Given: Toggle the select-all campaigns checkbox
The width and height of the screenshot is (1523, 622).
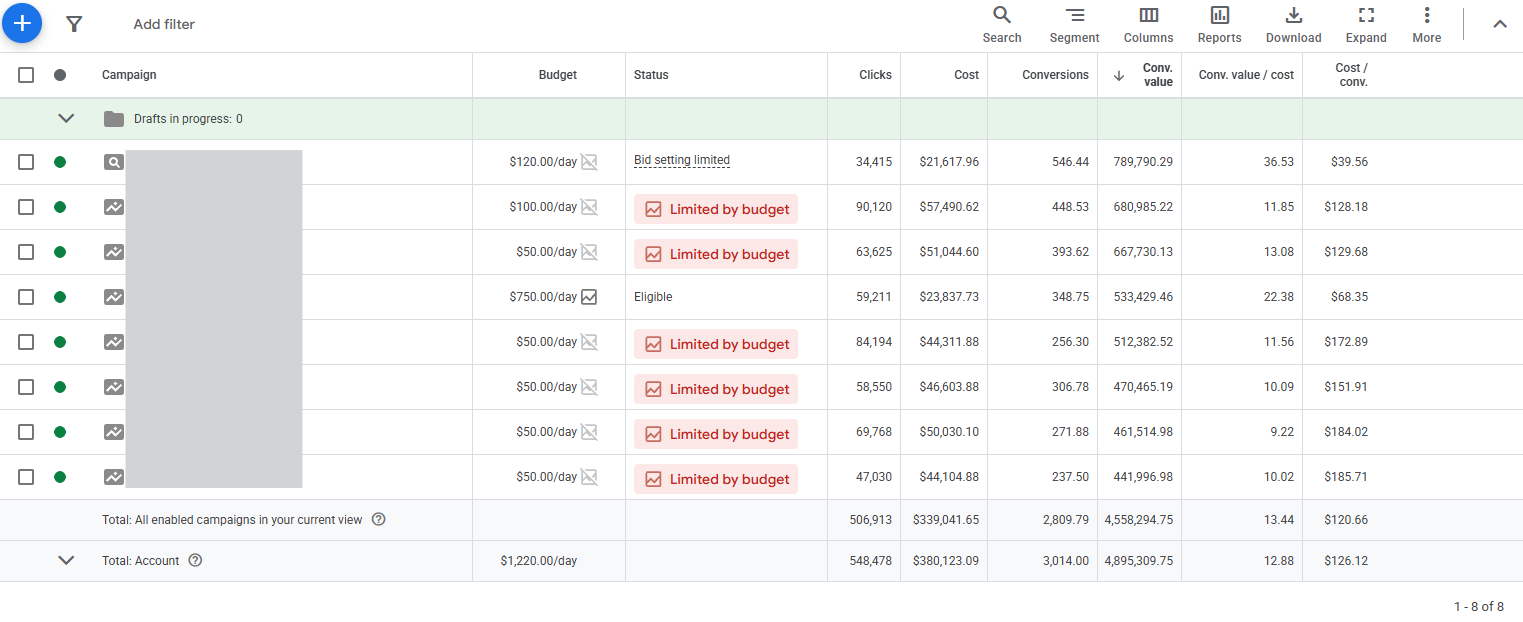Looking at the screenshot, I should point(26,75).
